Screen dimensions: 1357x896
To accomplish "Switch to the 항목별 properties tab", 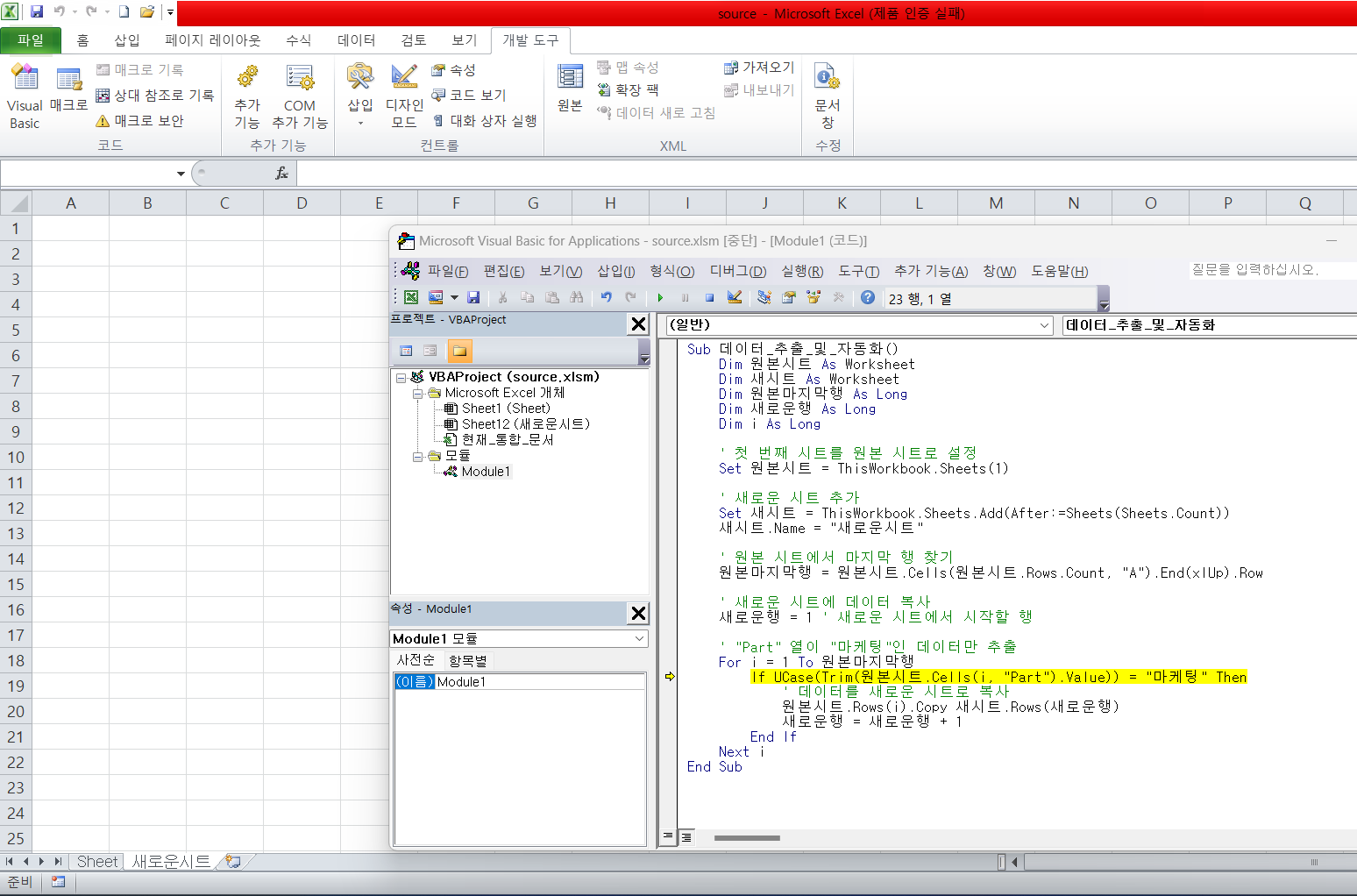I will click(468, 661).
